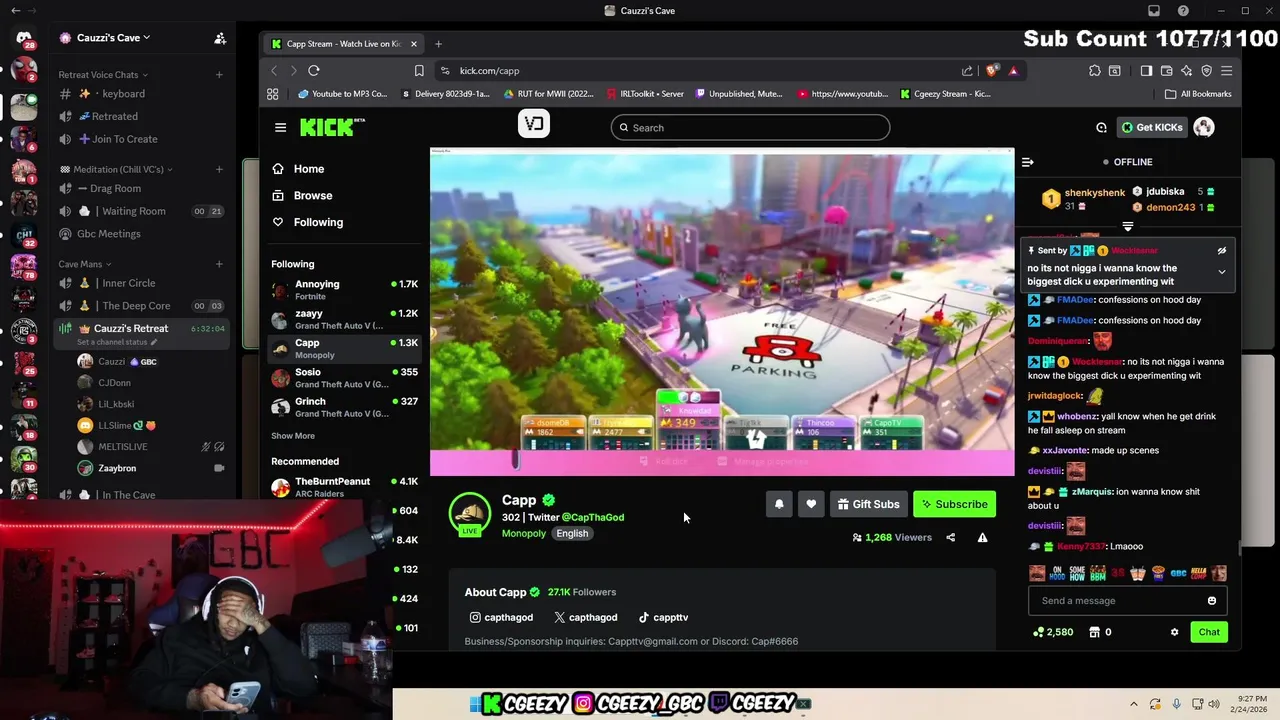The image size is (1280, 720).
Task: Open browser extensions puzzle icon
Action: pos(1095,71)
